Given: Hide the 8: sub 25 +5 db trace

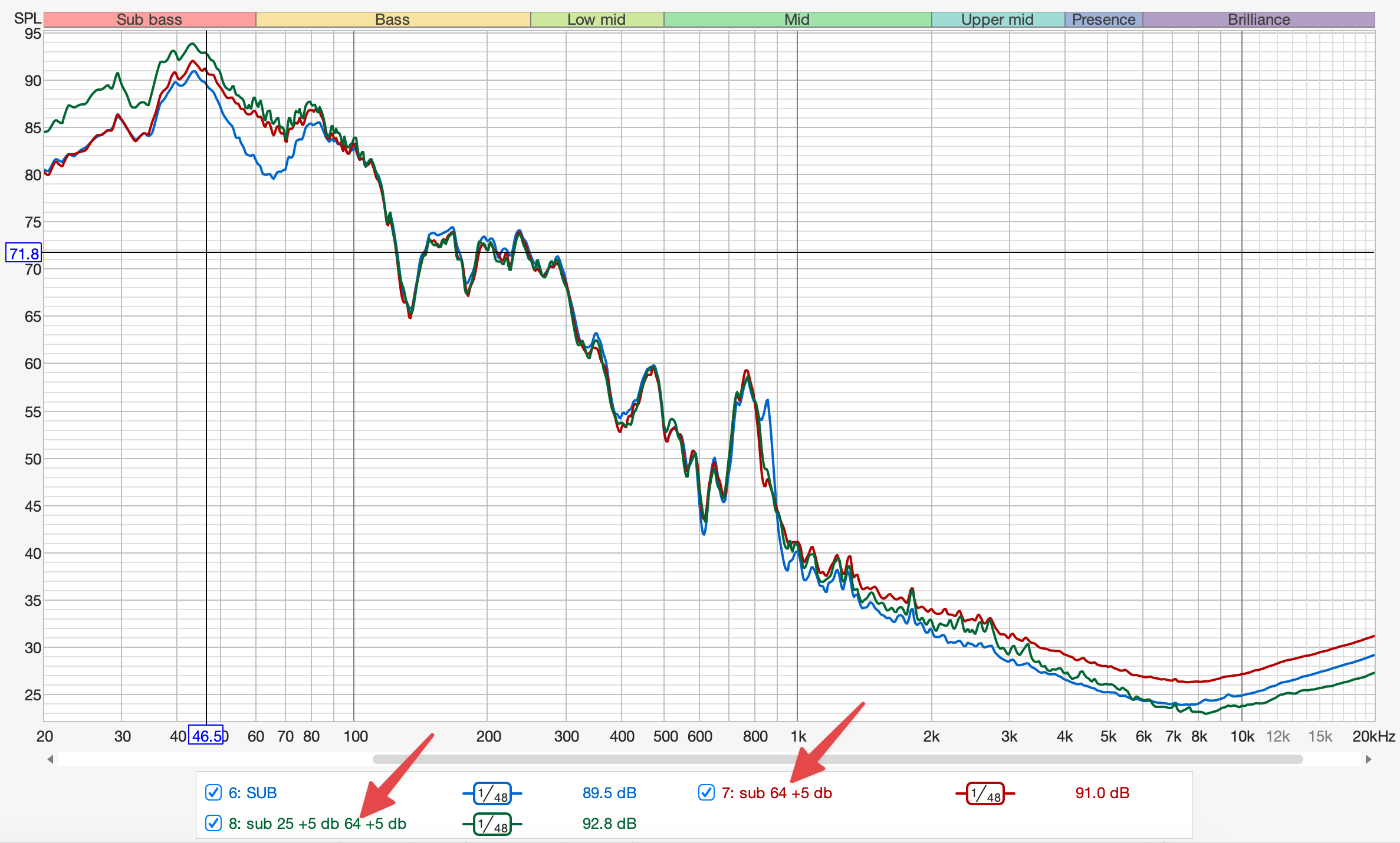Looking at the screenshot, I should click(213, 823).
